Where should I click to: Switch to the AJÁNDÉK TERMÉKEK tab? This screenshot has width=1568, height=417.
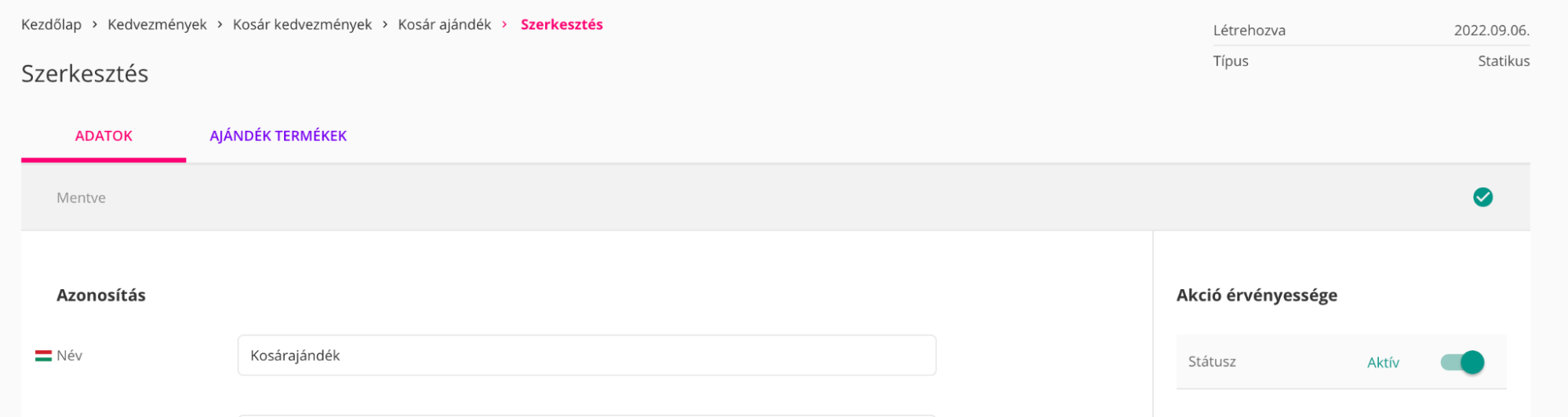(278, 136)
